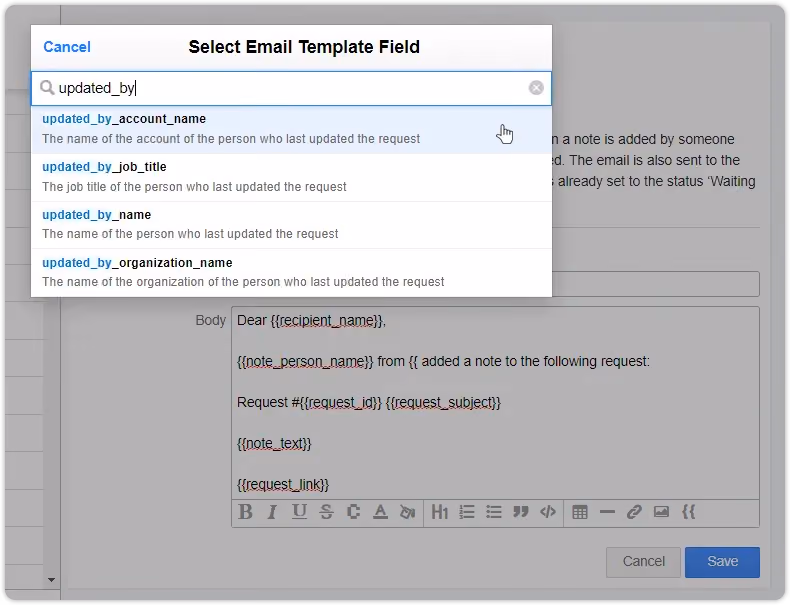The width and height of the screenshot is (790, 605).
Task: Select the updated_by_name field
Action: [x=291, y=225]
